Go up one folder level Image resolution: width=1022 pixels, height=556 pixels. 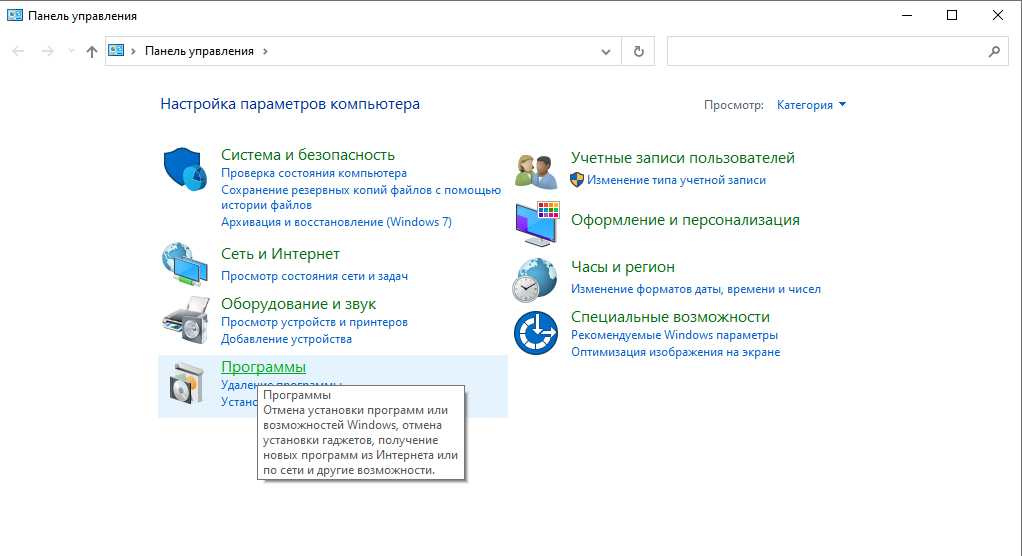(91, 51)
